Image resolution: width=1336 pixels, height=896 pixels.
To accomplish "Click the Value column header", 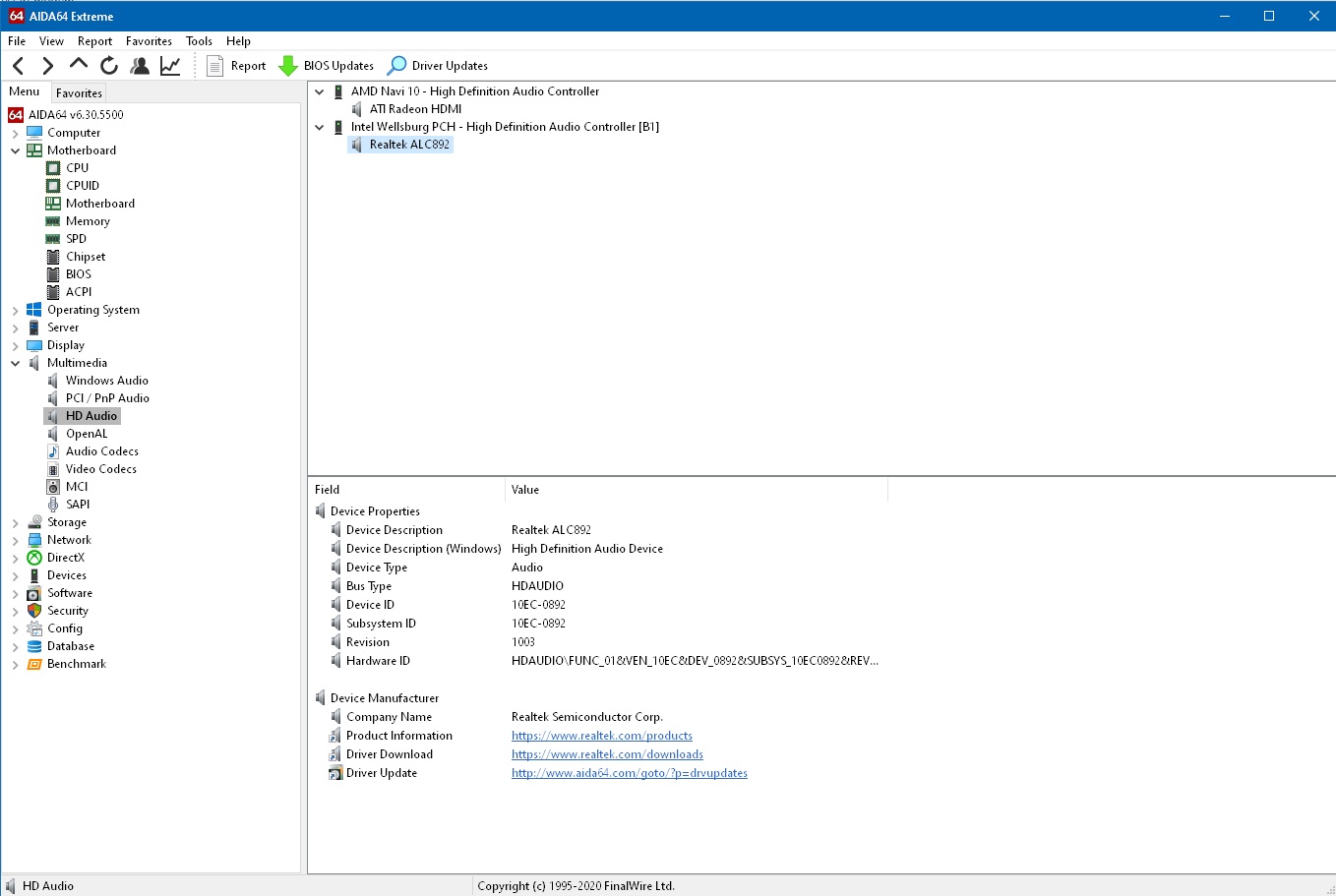I will (x=697, y=490).
